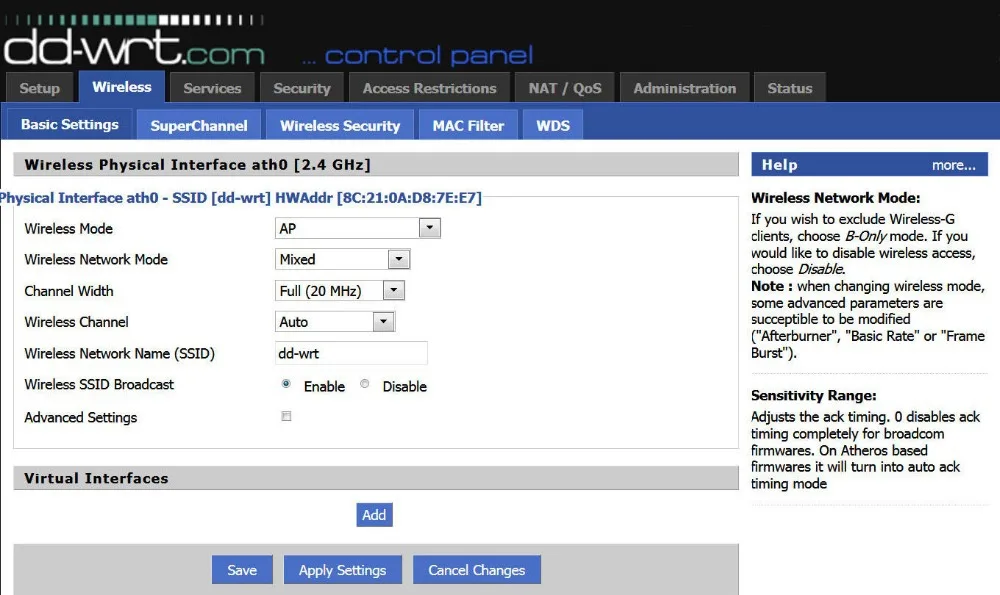Click the Virtual Interfaces heading
This screenshot has height=595, width=1000.
[x=96, y=478]
